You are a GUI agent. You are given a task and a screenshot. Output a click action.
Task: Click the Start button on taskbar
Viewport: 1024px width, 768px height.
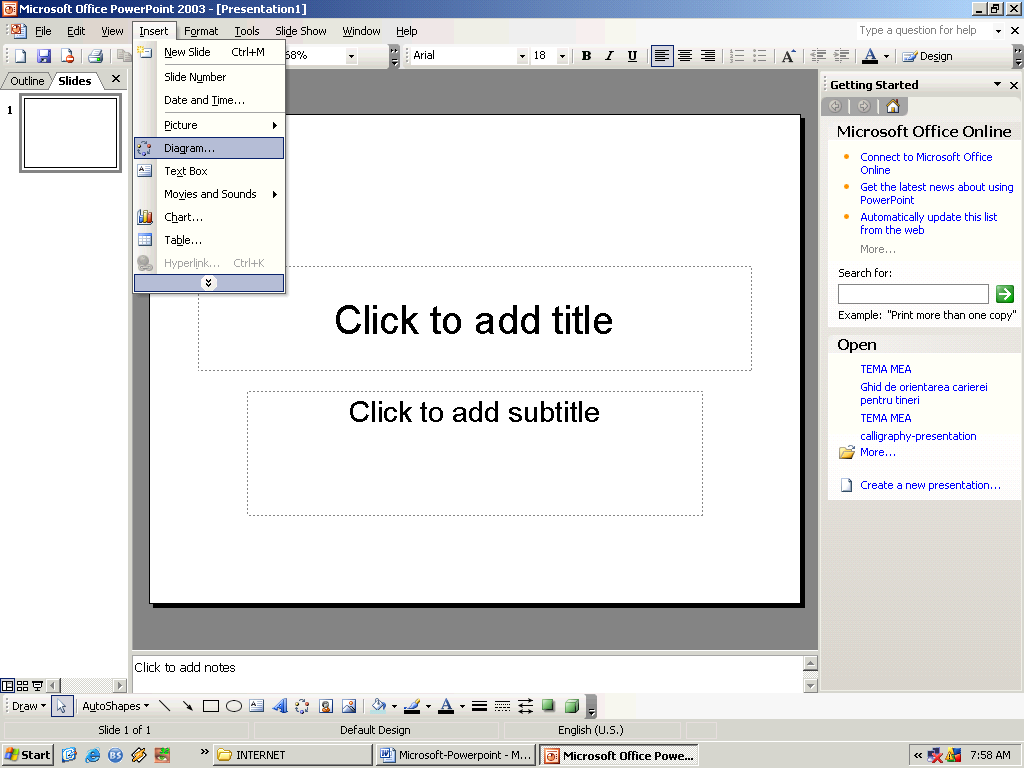tap(28, 755)
